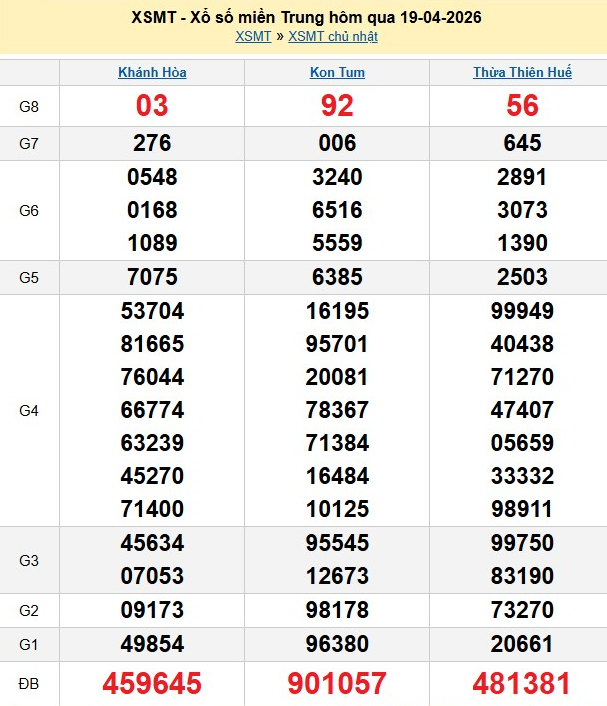Select the G3 number 45634
The width and height of the screenshot is (607, 706).
coord(152,543)
